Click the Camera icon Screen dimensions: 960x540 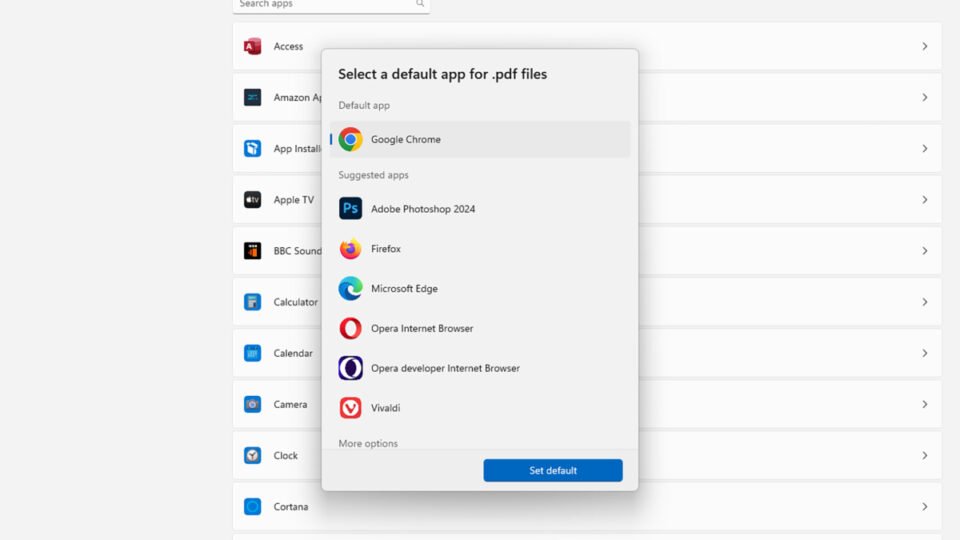coord(252,404)
